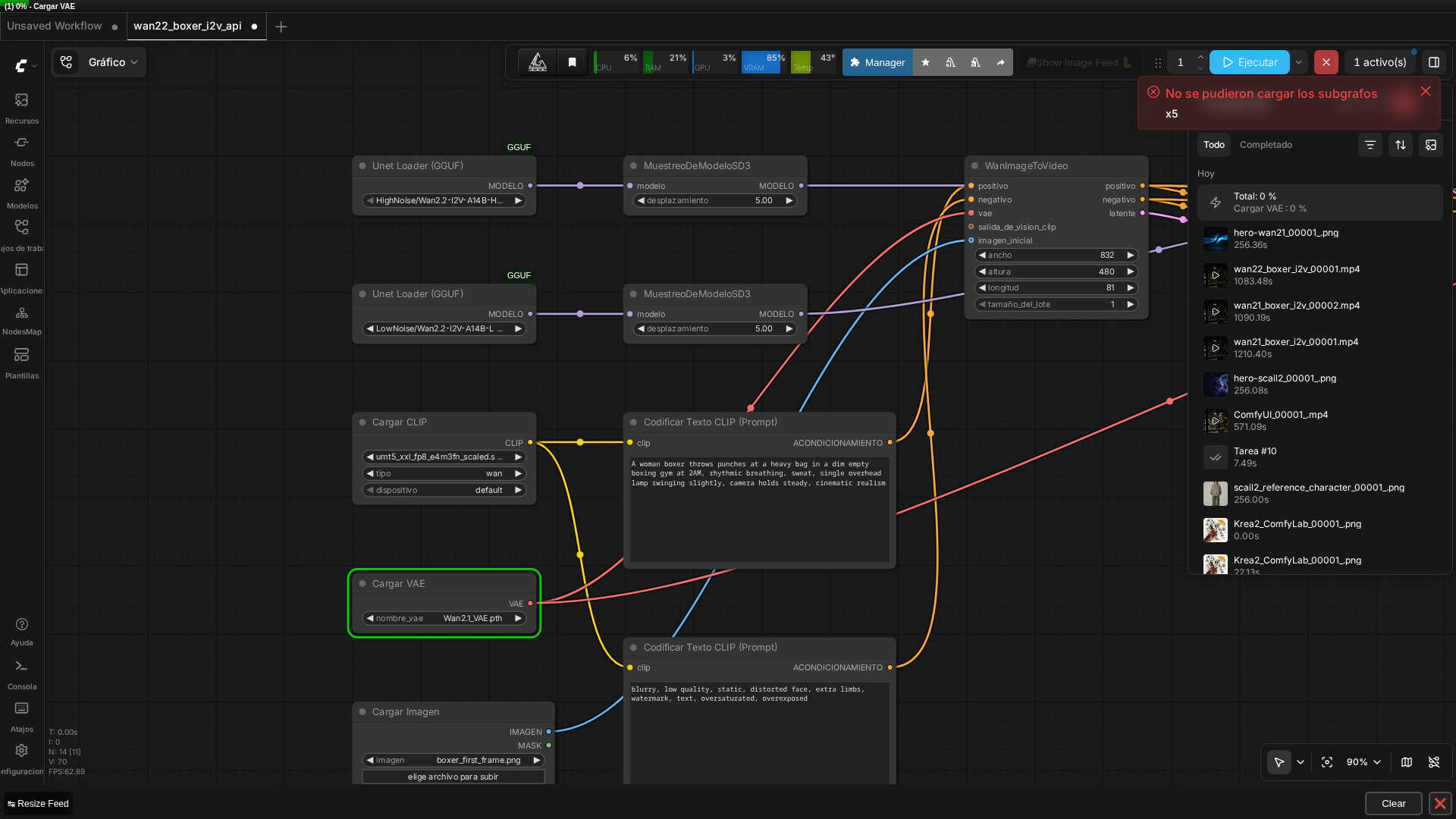Fit the graph view to screen
Viewport: 1456px width, 819px height.
pyautogui.click(x=1326, y=762)
